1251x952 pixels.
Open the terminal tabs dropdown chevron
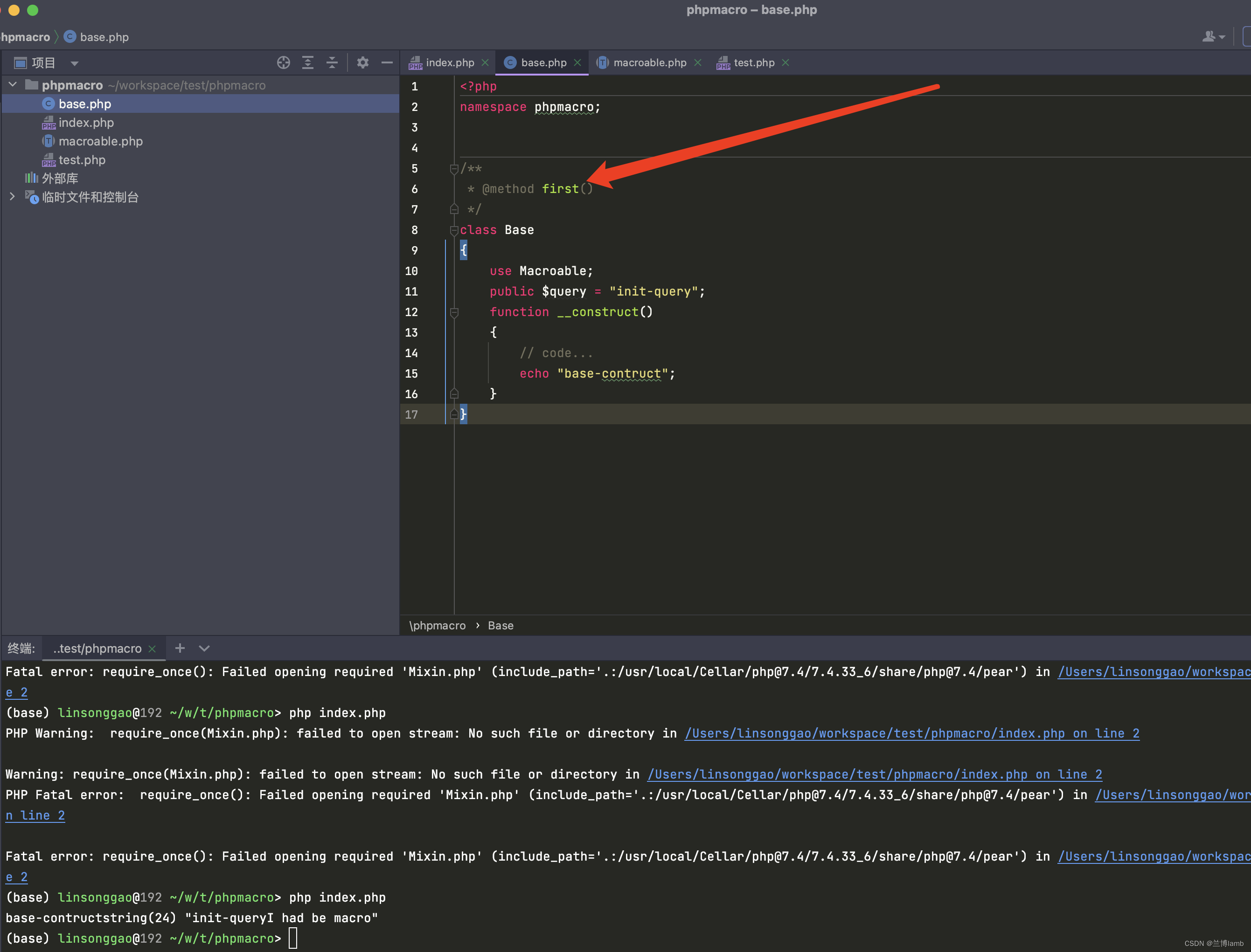(x=204, y=648)
